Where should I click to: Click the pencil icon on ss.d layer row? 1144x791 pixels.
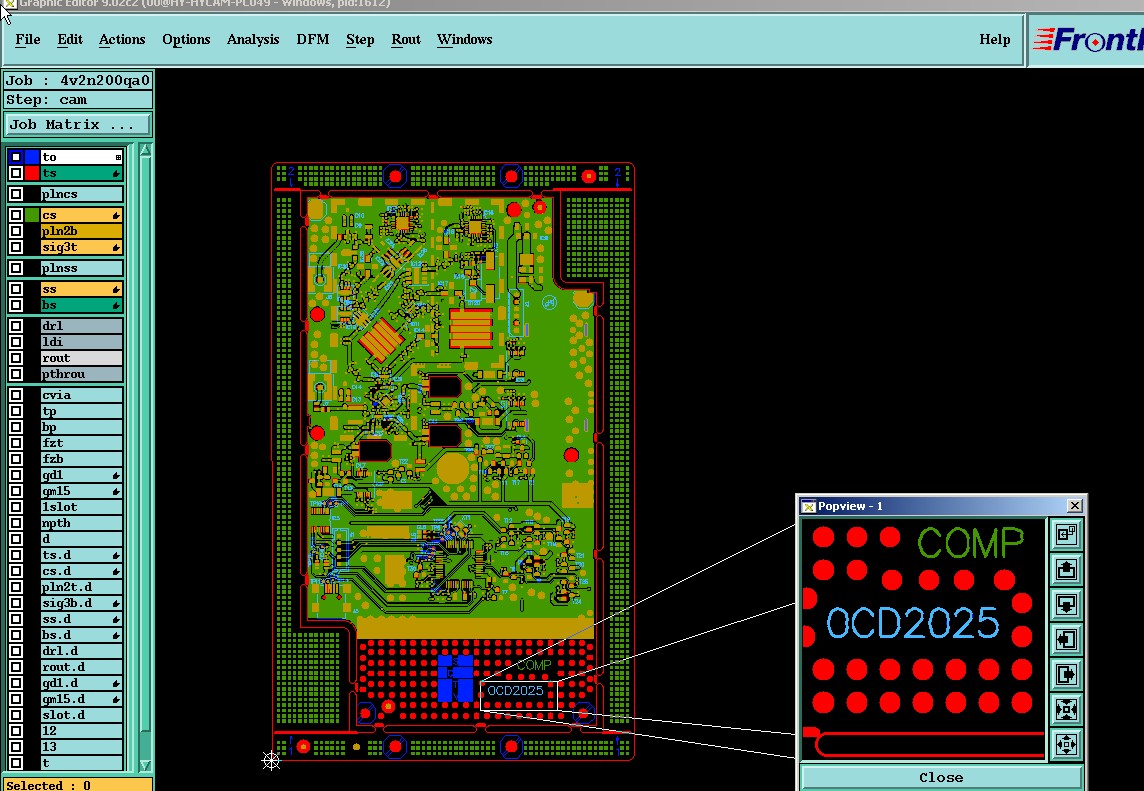tap(116, 620)
